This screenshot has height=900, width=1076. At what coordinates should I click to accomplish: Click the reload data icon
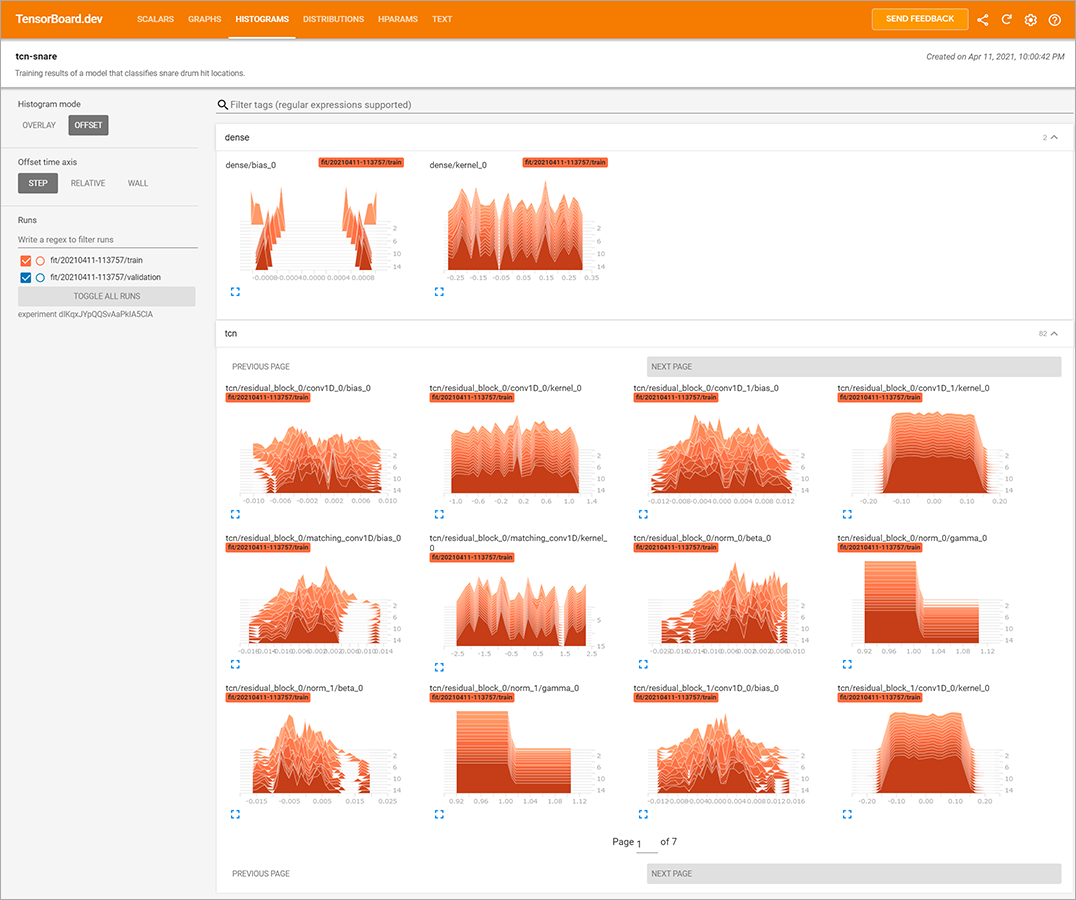(x=1007, y=19)
